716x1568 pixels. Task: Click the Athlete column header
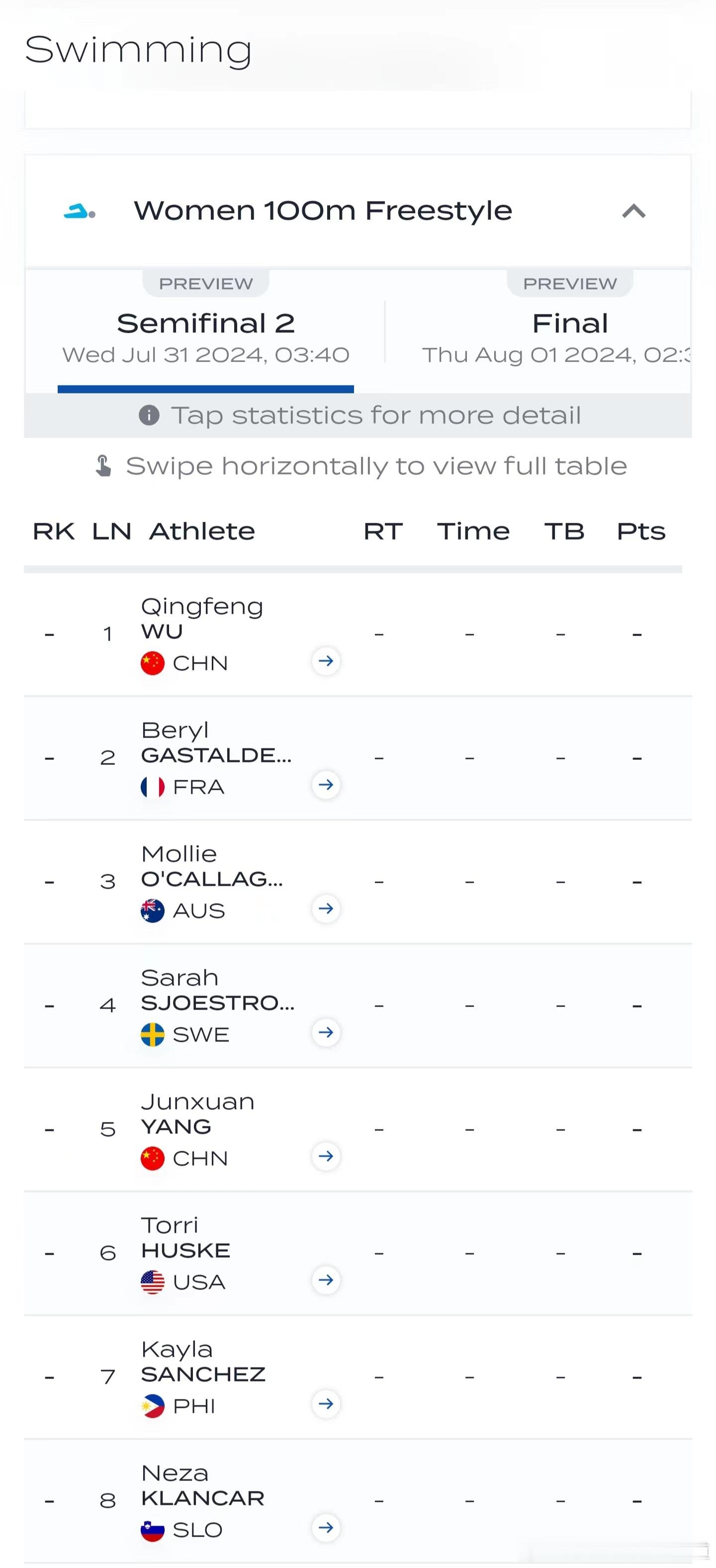[x=202, y=532]
